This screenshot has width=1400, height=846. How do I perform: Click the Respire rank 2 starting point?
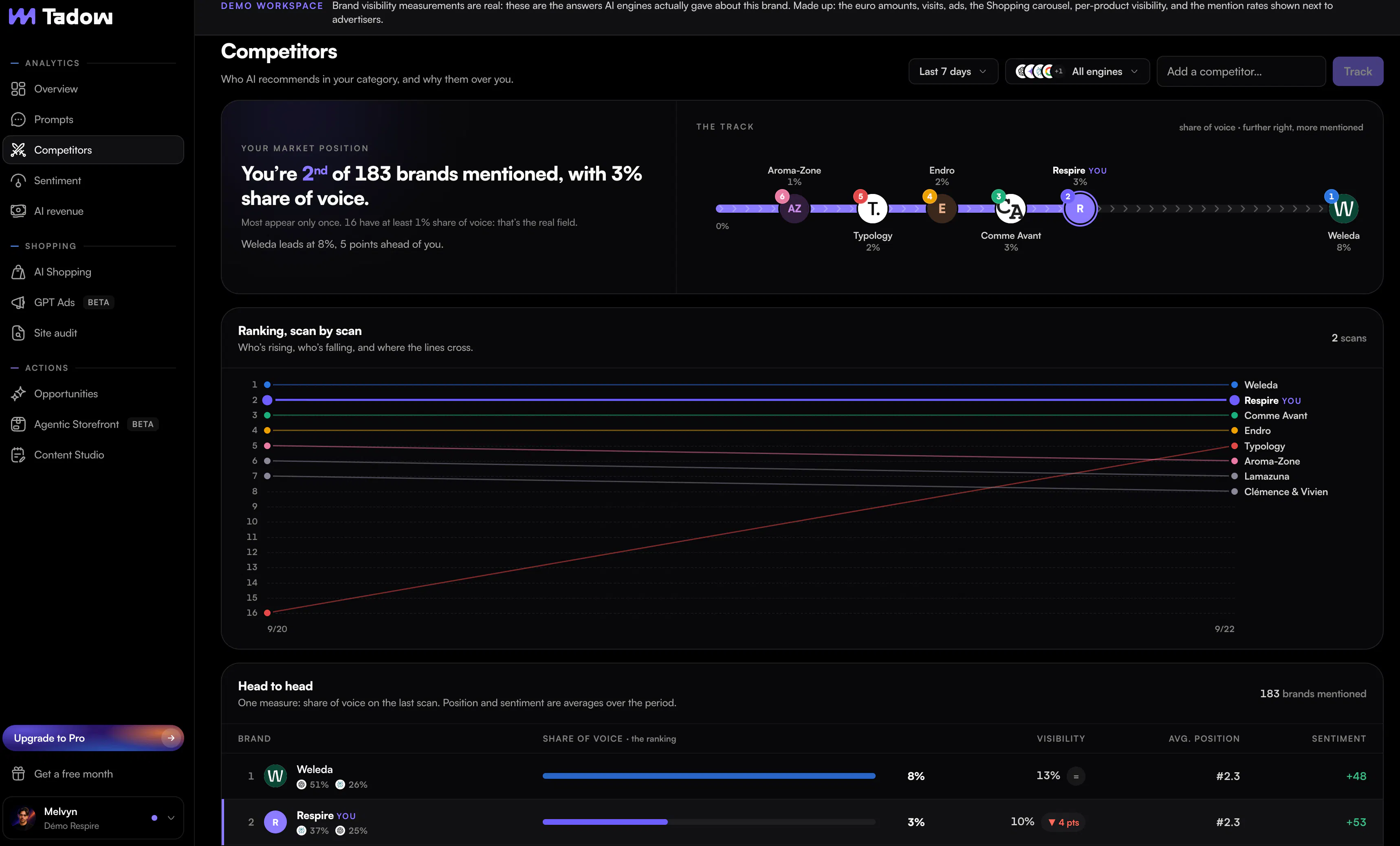pos(267,400)
